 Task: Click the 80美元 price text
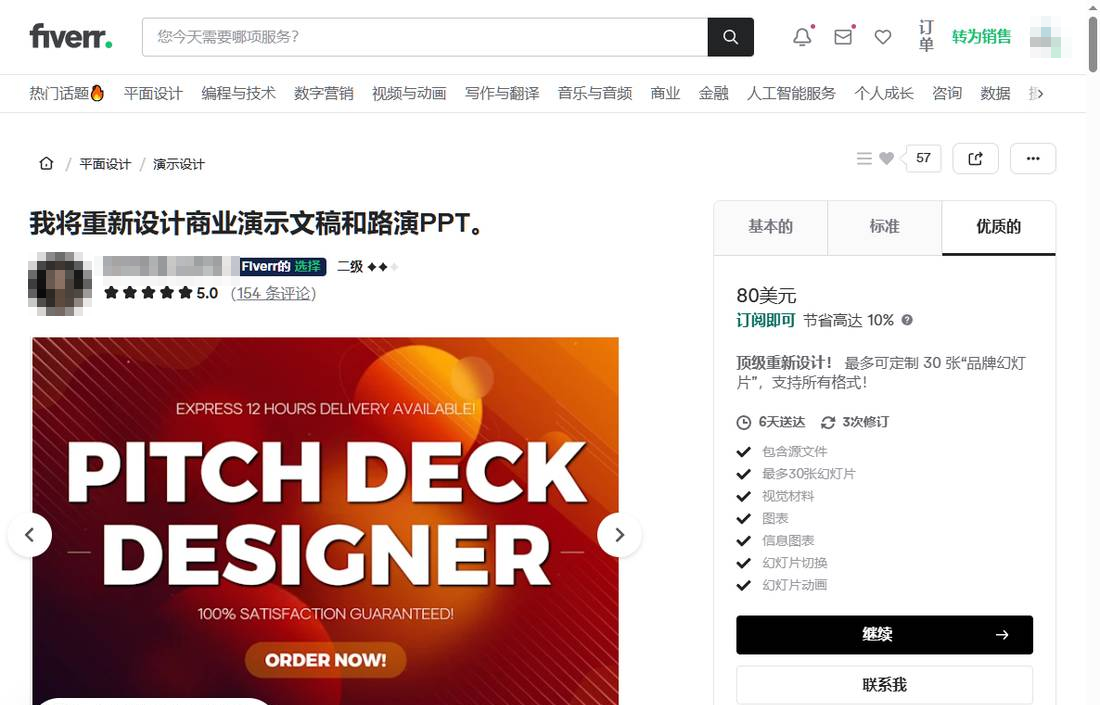point(766,295)
